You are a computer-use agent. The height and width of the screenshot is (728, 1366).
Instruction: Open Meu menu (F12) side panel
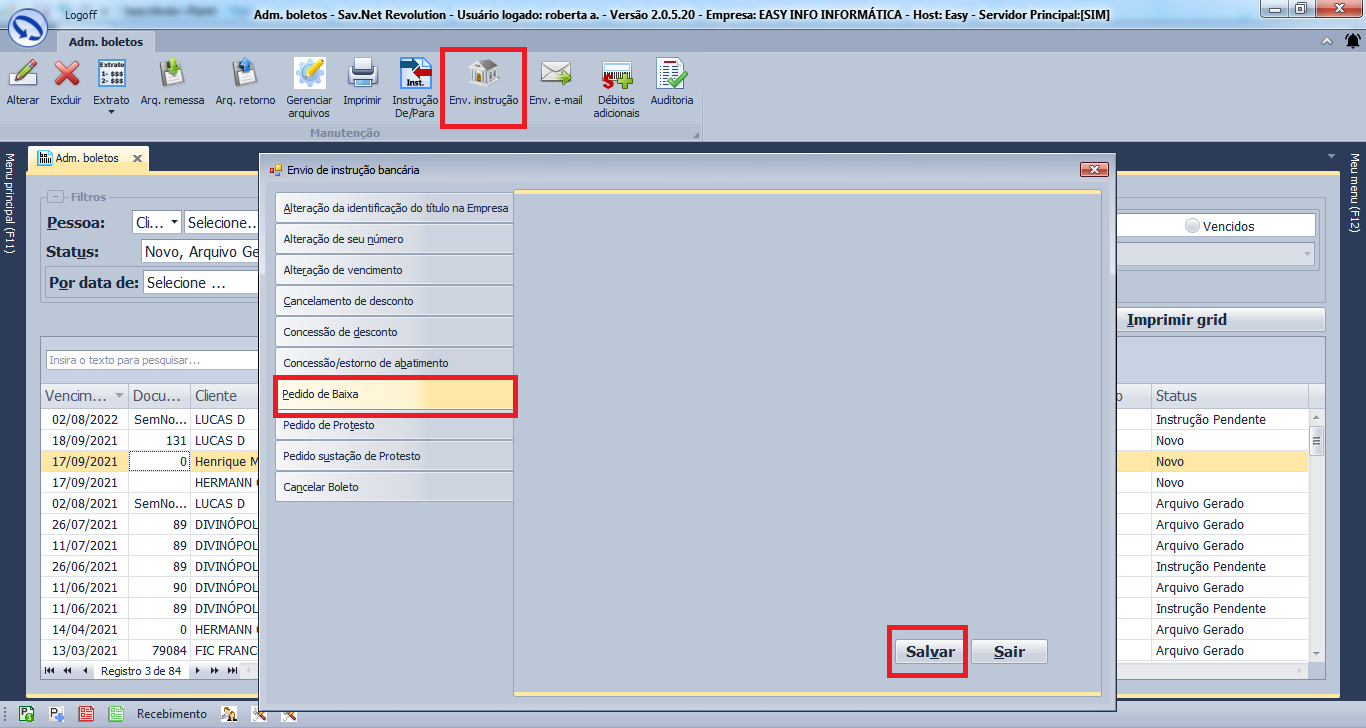(x=1356, y=193)
